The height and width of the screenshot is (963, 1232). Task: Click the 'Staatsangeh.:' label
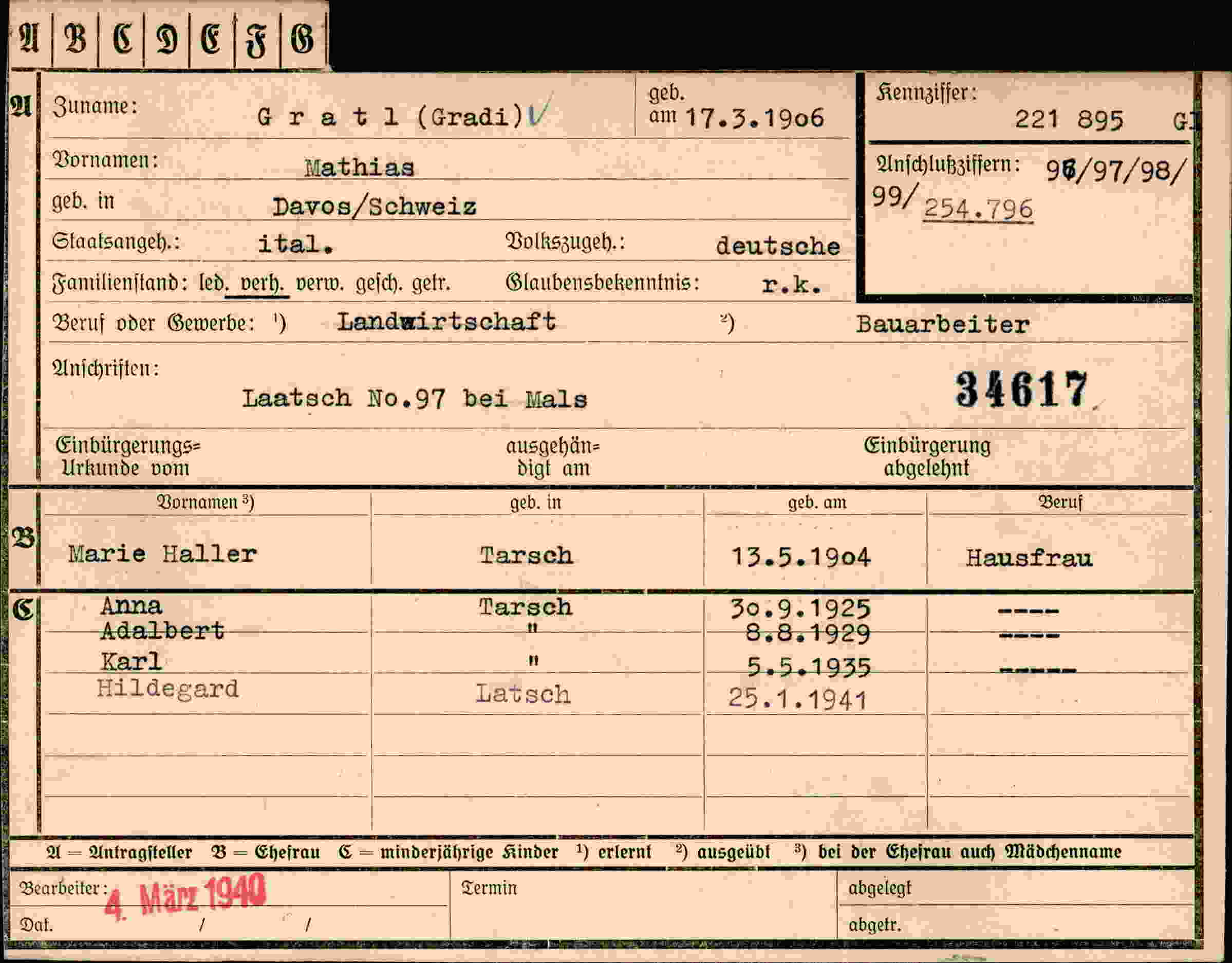click(116, 242)
